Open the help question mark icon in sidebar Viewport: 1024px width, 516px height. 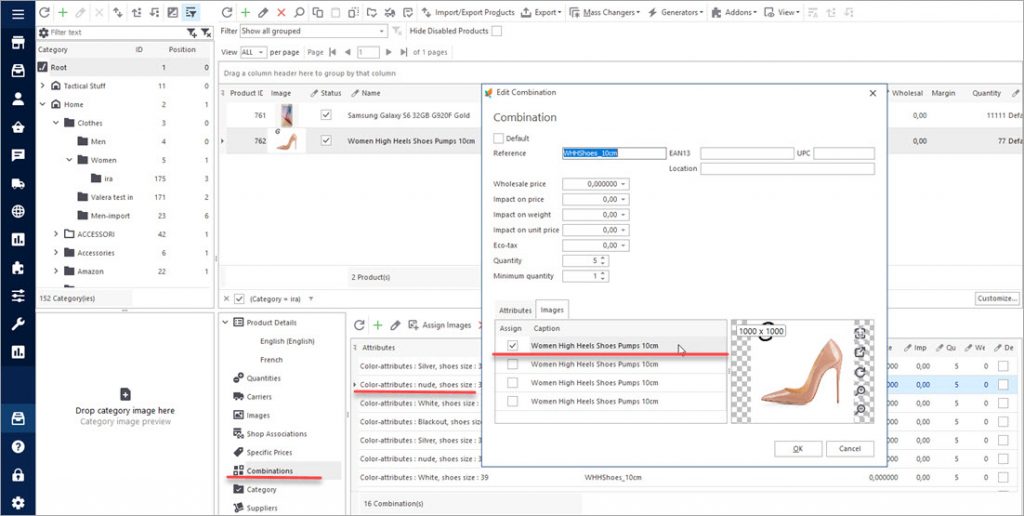(x=17, y=447)
